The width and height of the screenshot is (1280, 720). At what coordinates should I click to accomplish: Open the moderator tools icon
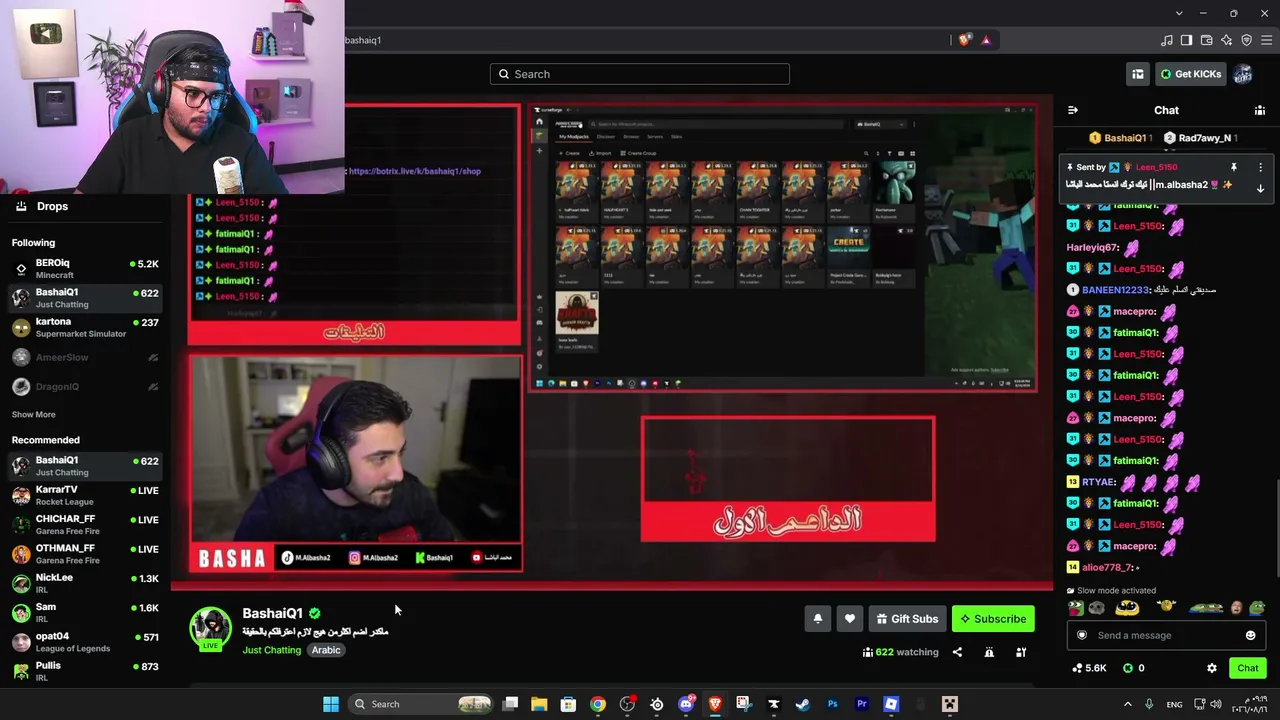1021,652
